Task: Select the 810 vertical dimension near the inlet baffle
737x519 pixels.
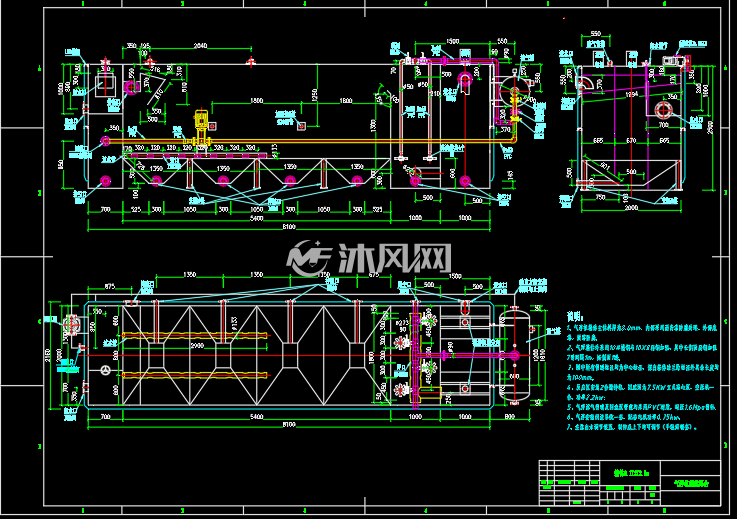Action: [184, 87]
